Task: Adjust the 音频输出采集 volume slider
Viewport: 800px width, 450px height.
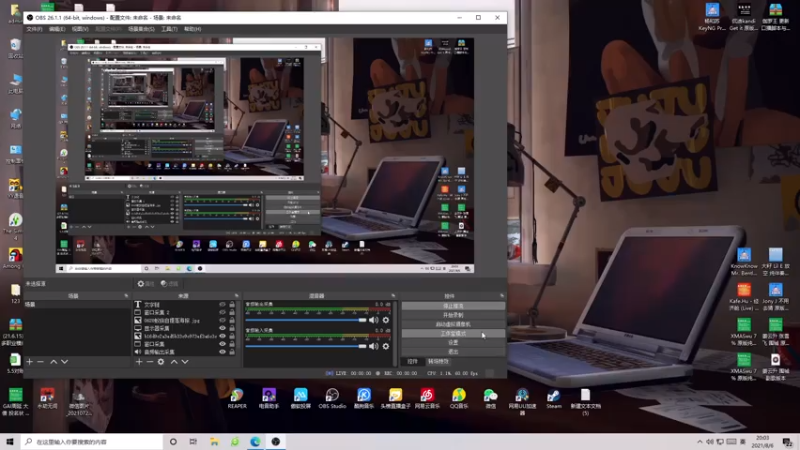Action: click(x=306, y=320)
